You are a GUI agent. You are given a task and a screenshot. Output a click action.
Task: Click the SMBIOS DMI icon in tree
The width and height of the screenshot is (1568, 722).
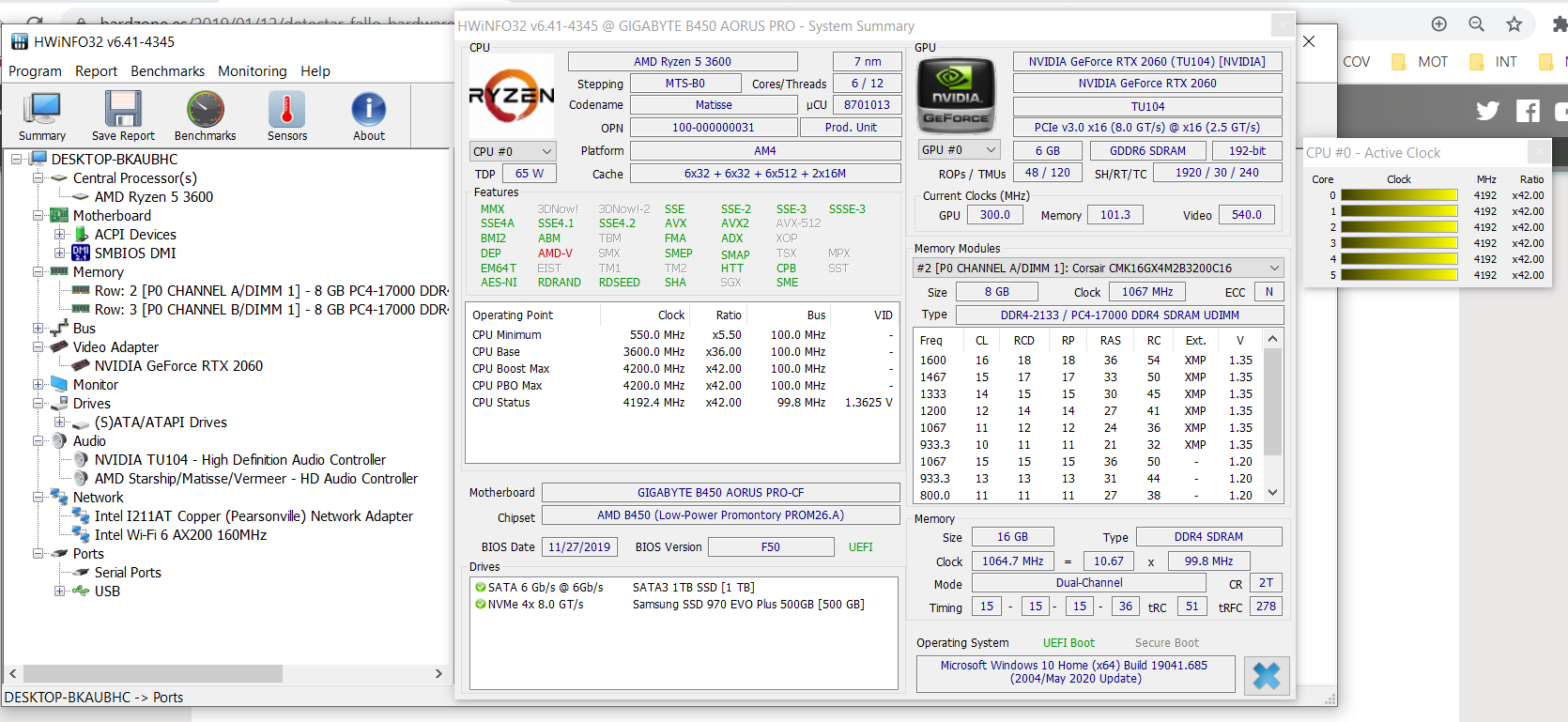point(81,253)
